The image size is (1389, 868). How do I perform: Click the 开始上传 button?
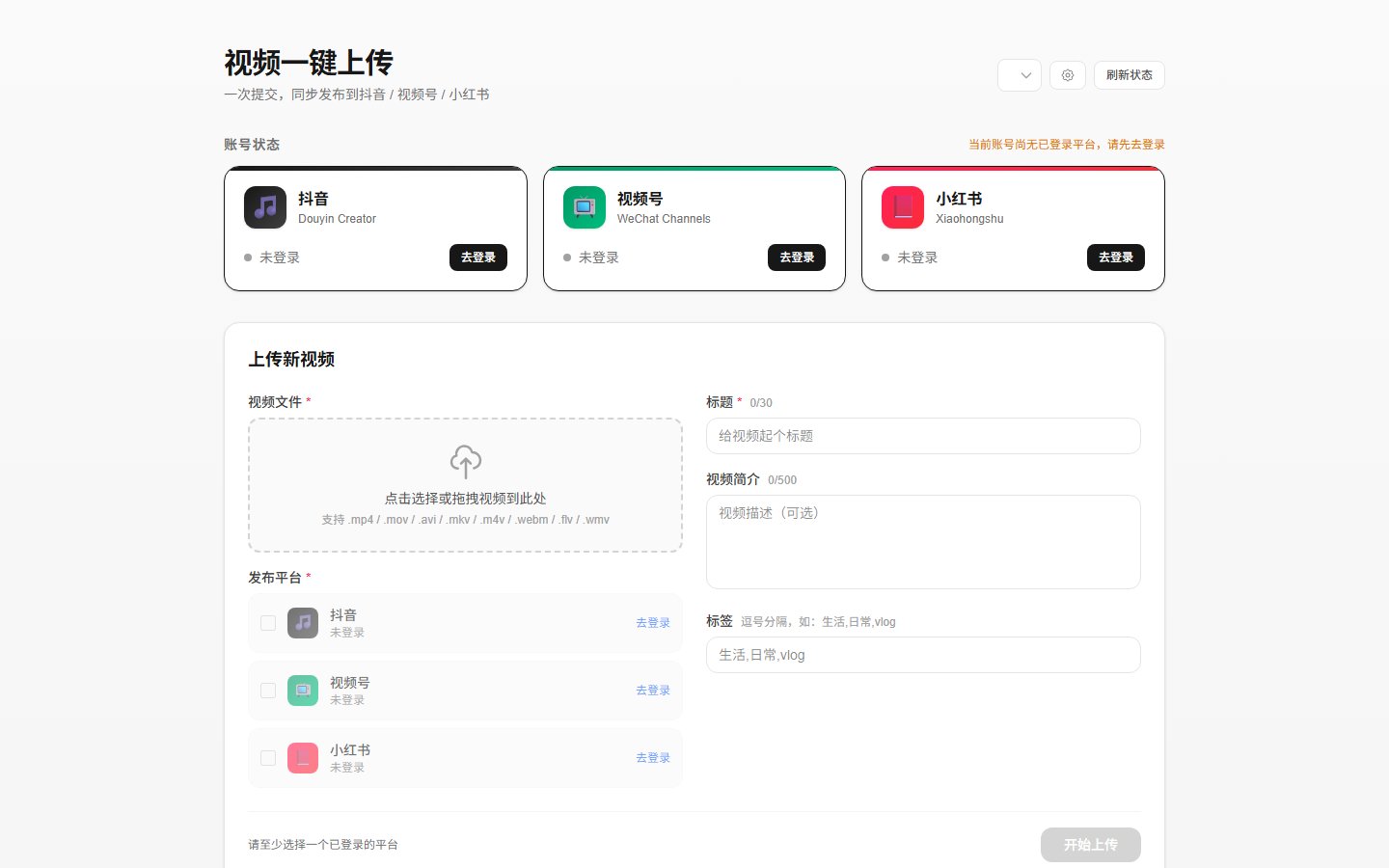(x=1091, y=845)
